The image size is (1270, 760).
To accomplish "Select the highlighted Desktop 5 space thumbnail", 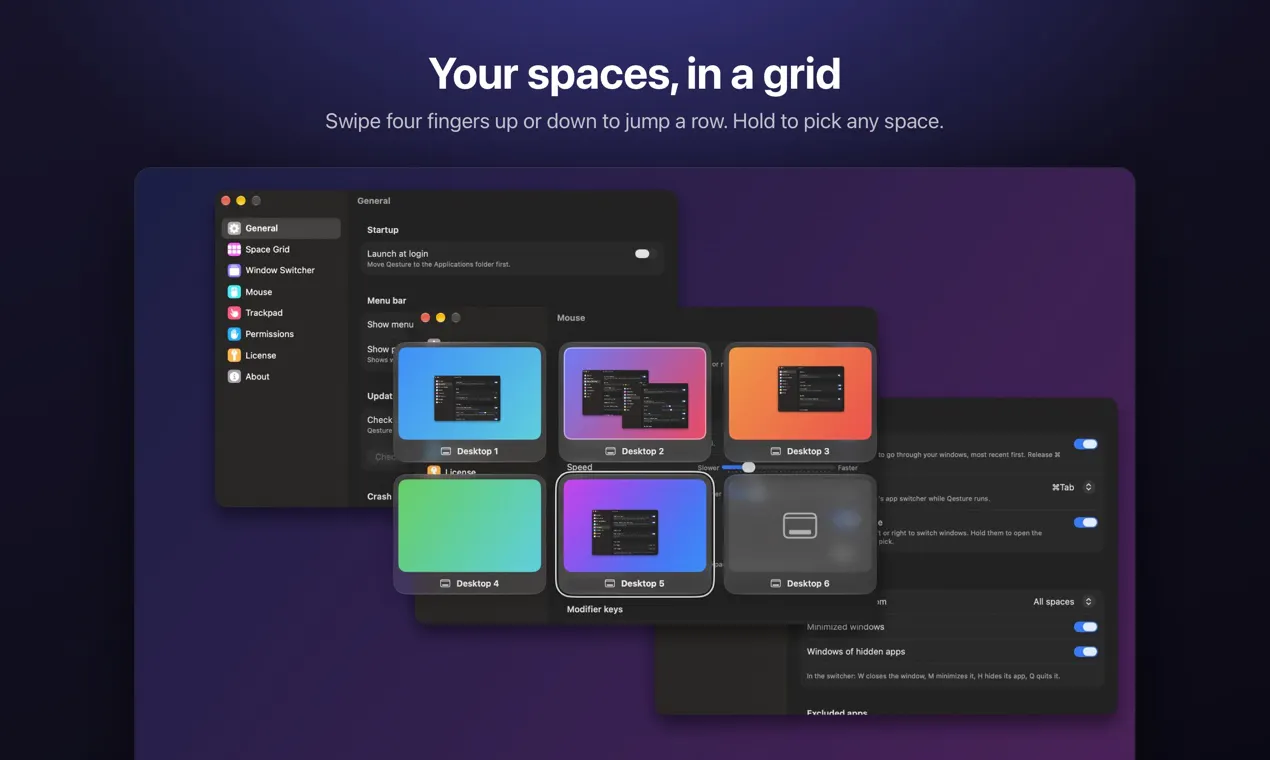I will coord(635,534).
